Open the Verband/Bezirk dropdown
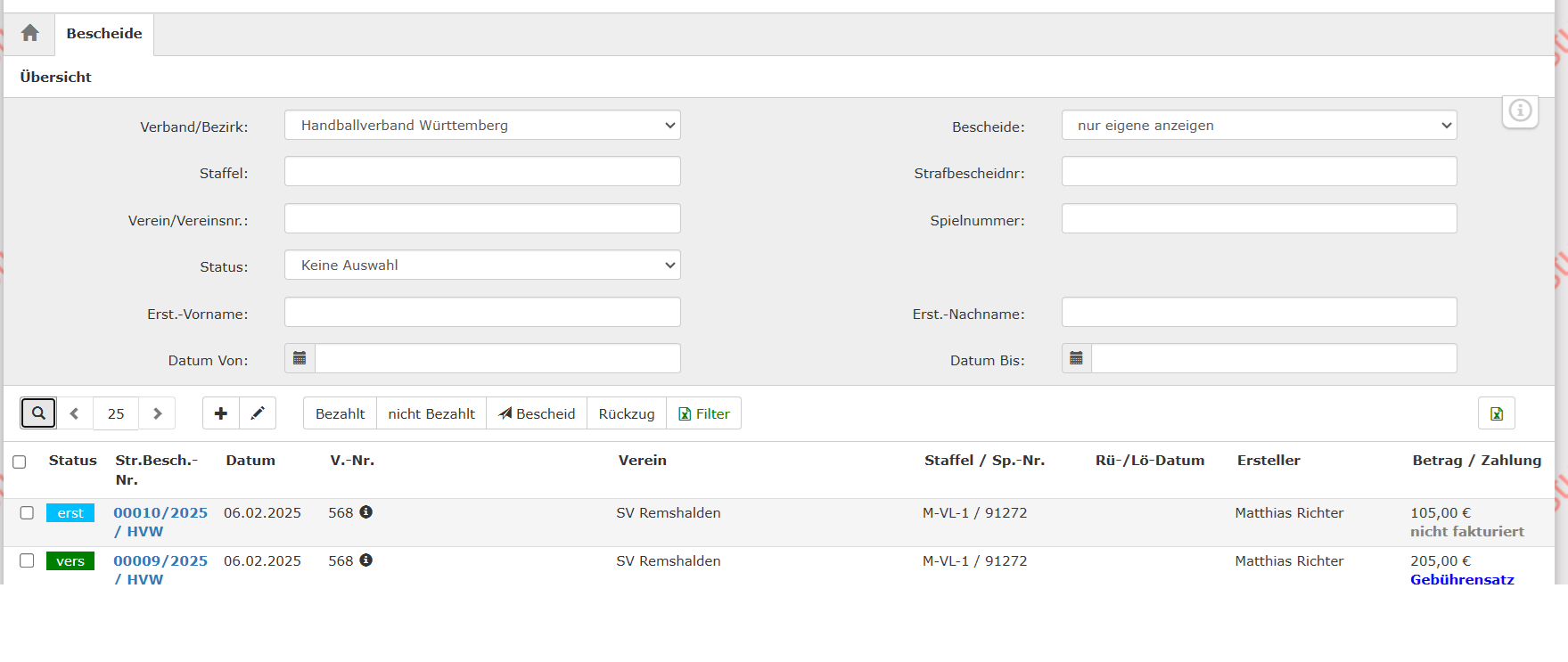 [482, 126]
